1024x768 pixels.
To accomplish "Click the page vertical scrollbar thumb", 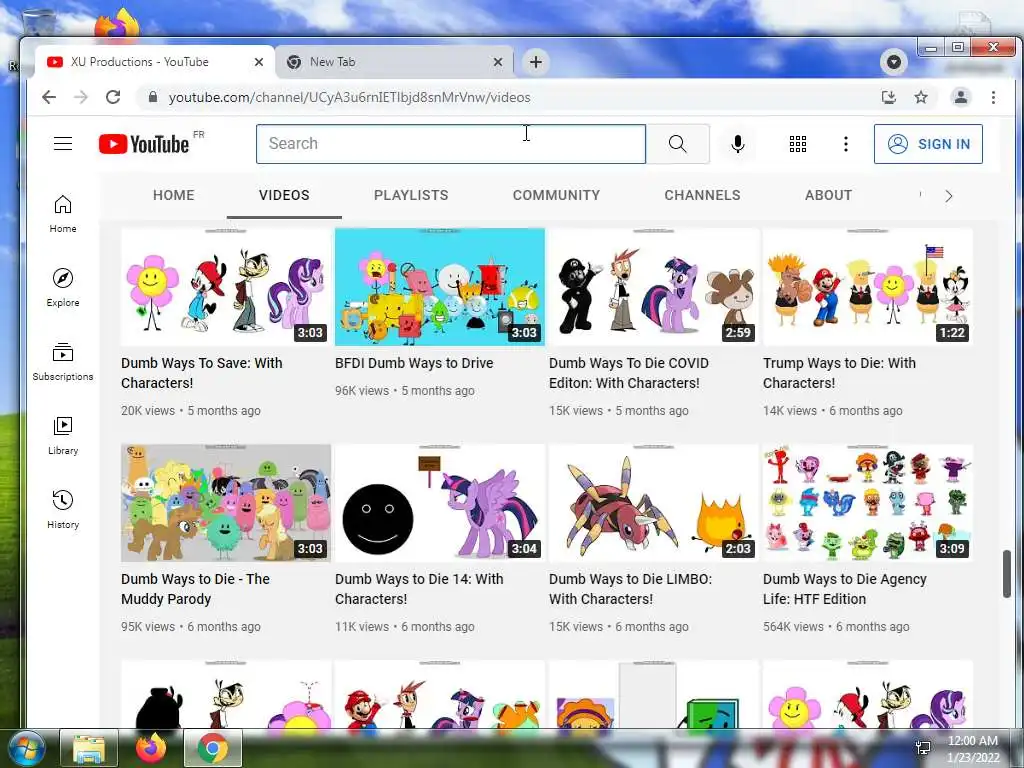I will point(1006,573).
